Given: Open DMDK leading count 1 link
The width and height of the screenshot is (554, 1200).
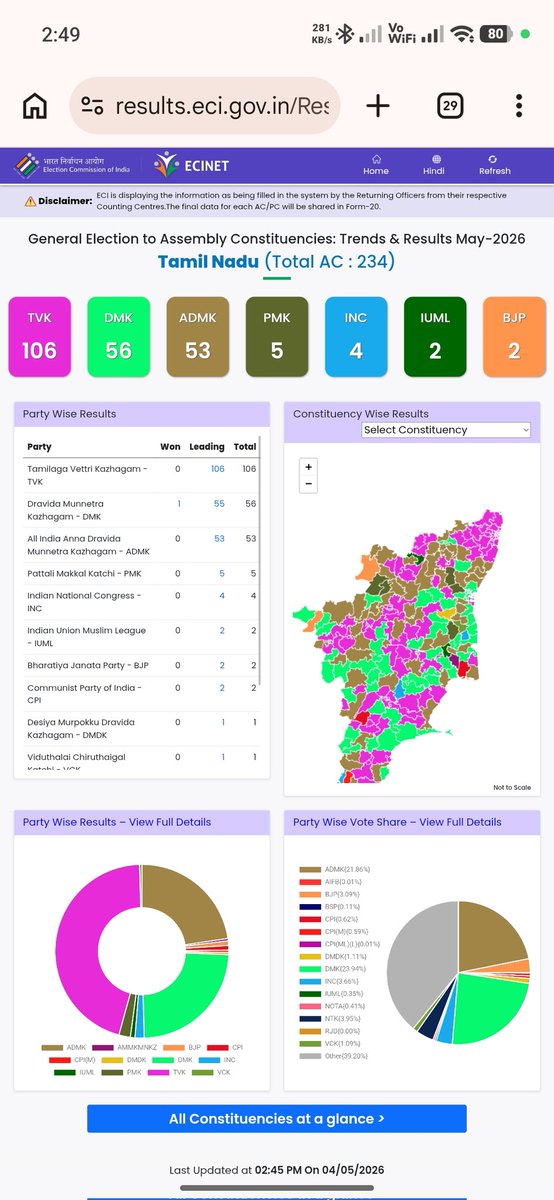Looking at the screenshot, I should 223,722.
